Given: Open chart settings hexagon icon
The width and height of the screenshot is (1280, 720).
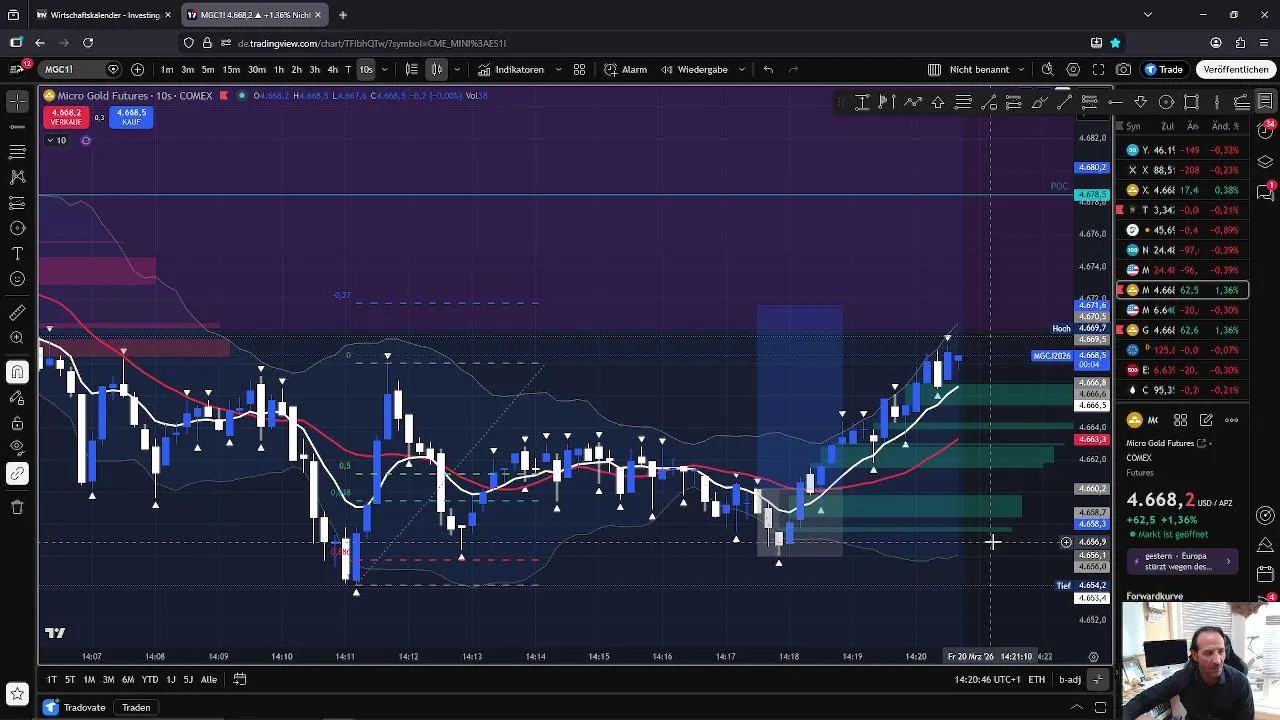Looking at the screenshot, I should [x=1073, y=69].
